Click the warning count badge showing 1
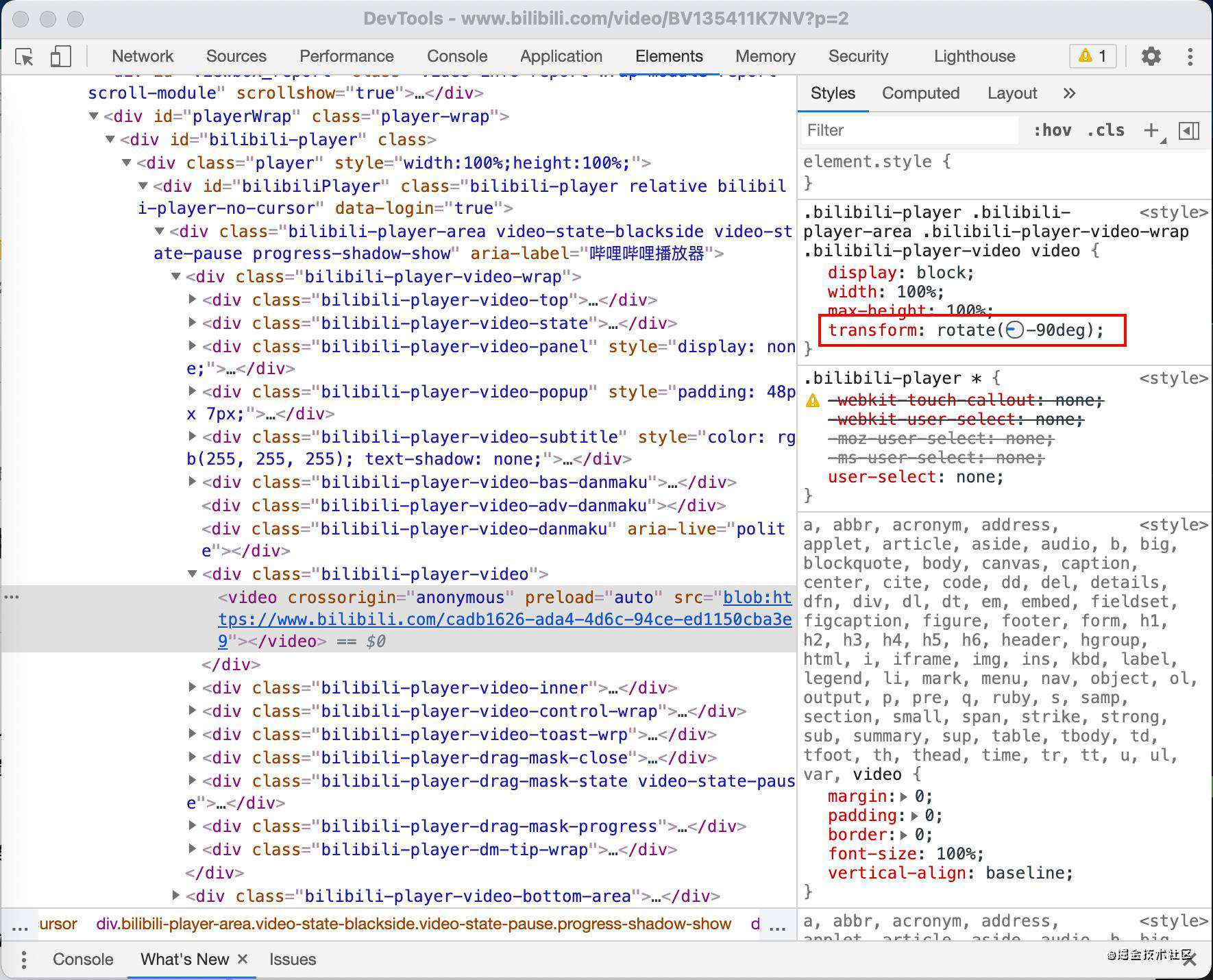The height and width of the screenshot is (980, 1213). (1093, 56)
